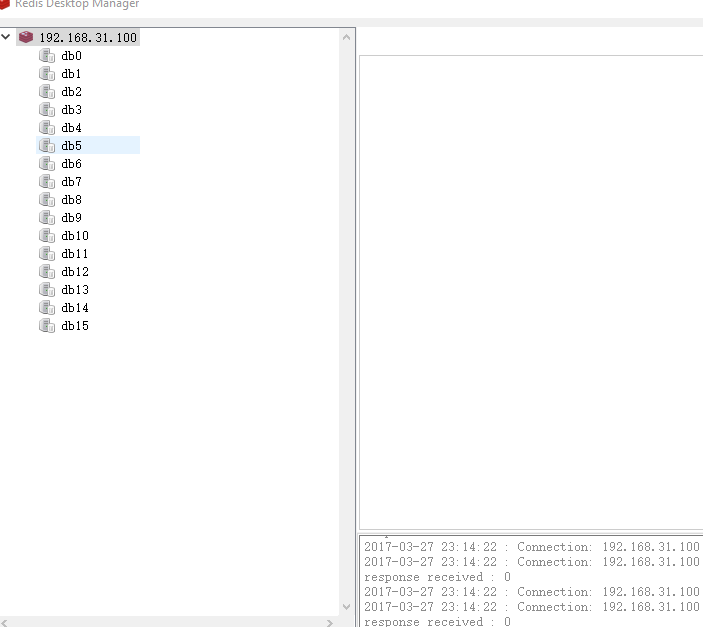Click the db3 database icon

[x=47, y=109]
